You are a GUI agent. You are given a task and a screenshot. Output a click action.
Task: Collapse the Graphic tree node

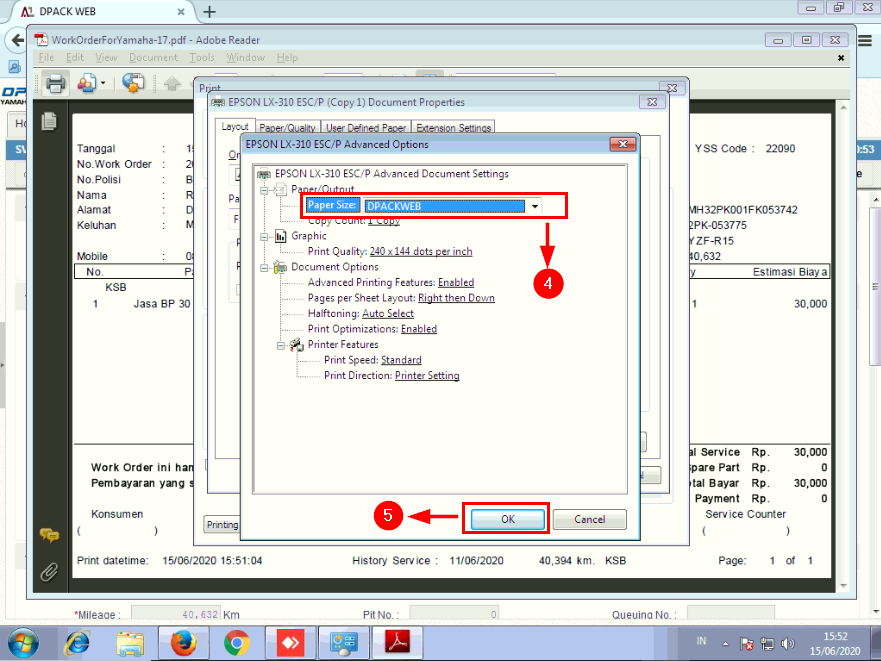click(264, 237)
